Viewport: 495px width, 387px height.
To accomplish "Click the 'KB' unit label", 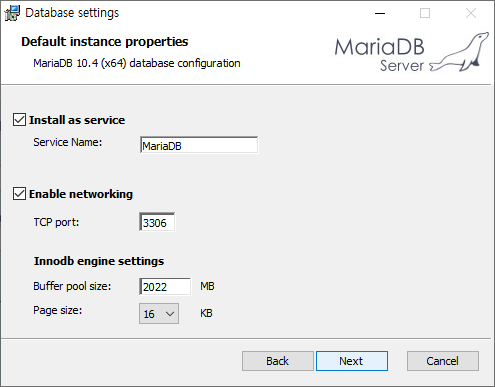I will [206, 313].
